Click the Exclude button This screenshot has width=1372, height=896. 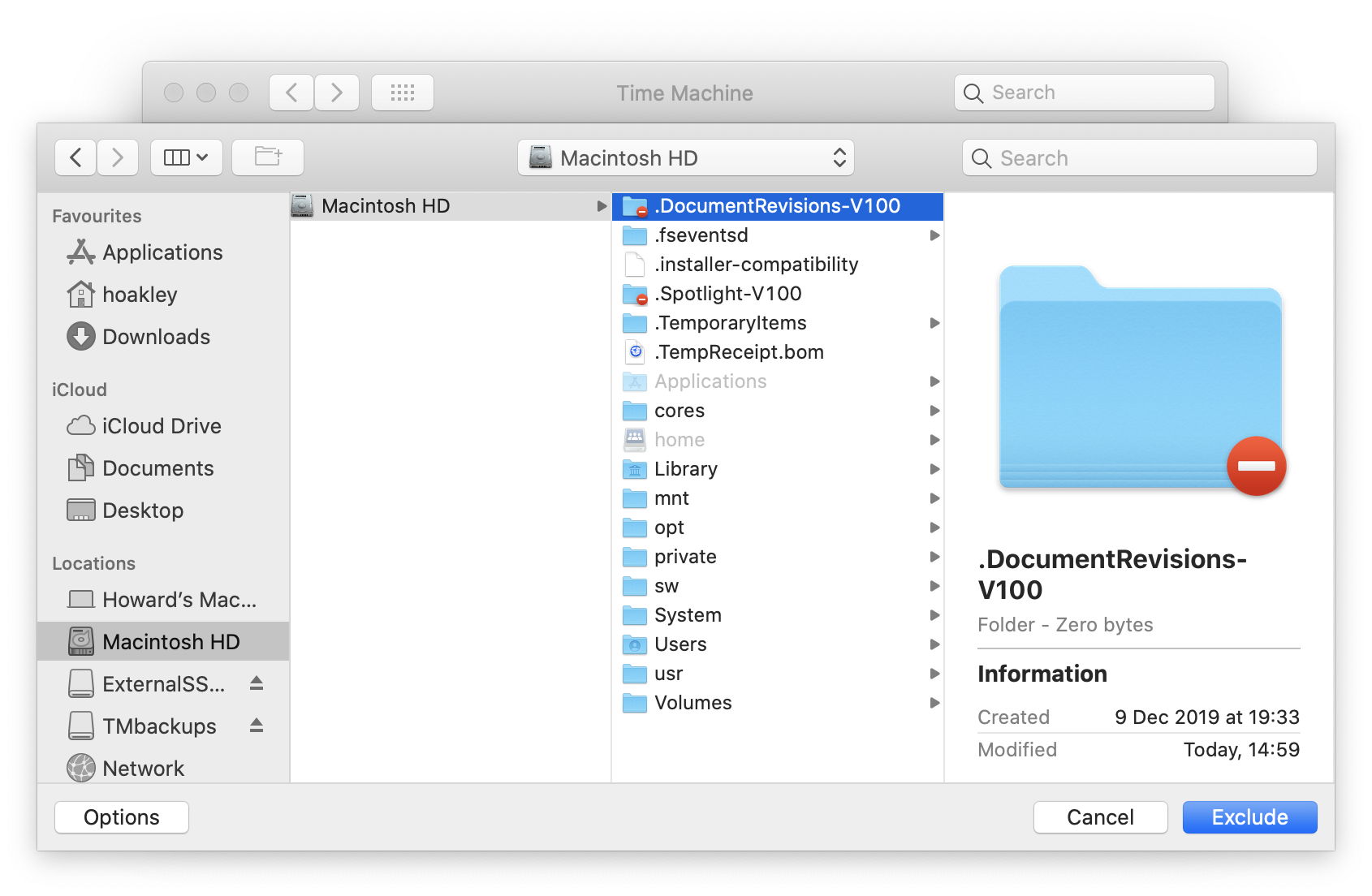[x=1249, y=817]
